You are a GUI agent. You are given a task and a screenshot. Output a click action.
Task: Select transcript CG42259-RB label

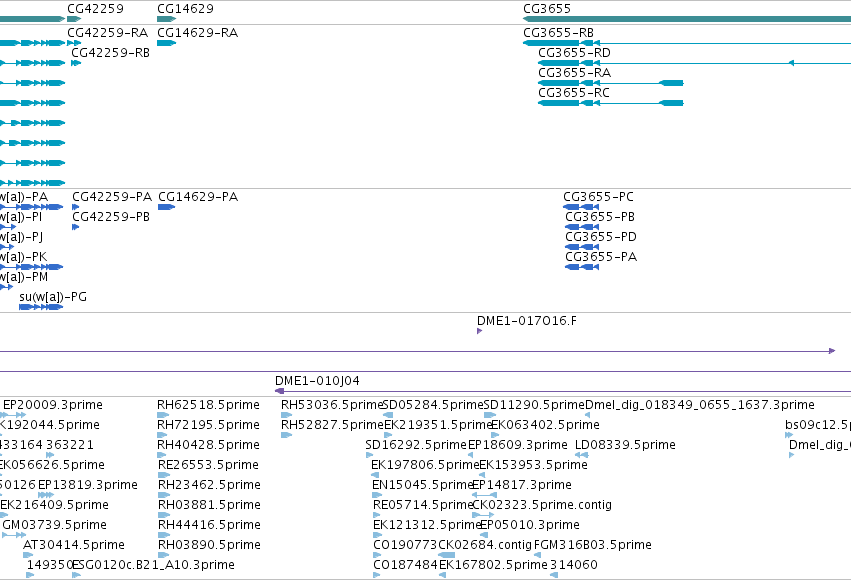click(111, 53)
